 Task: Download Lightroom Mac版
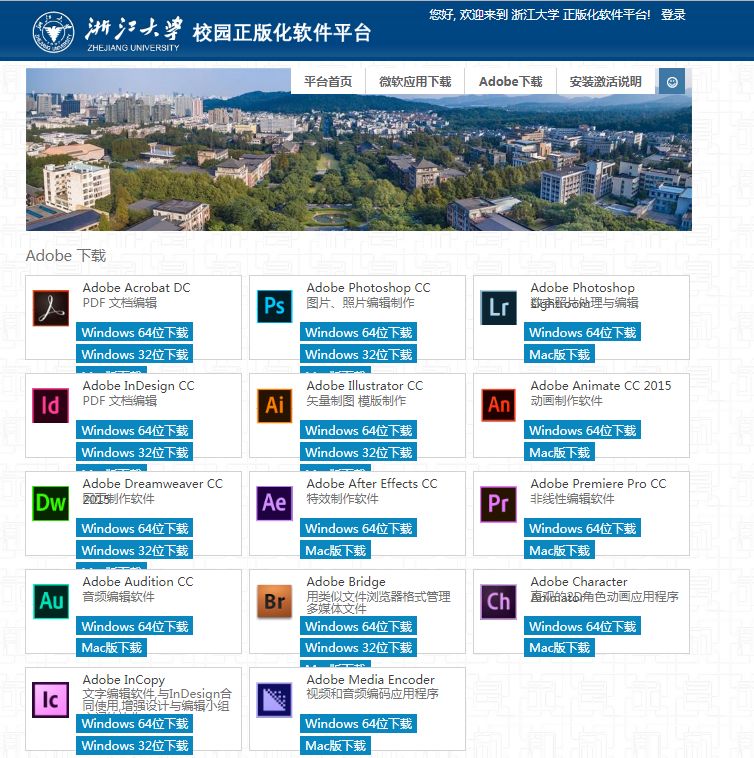click(x=559, y=354)
